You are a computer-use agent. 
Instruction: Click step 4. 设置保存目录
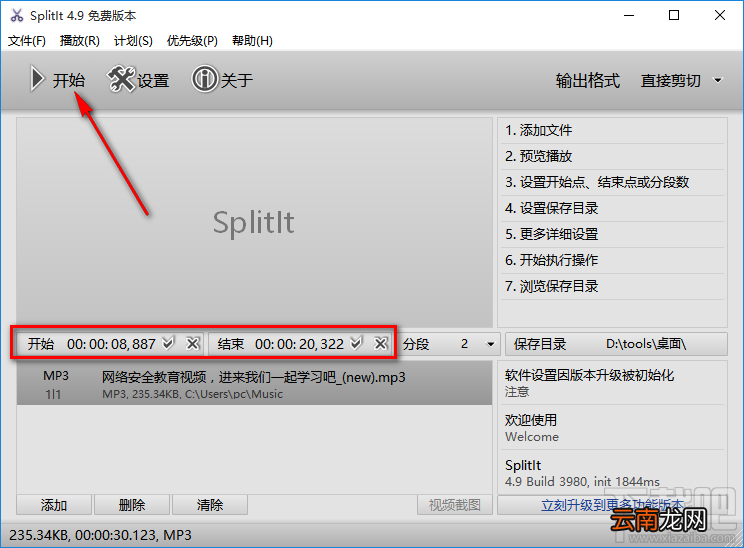pos(612,208)
